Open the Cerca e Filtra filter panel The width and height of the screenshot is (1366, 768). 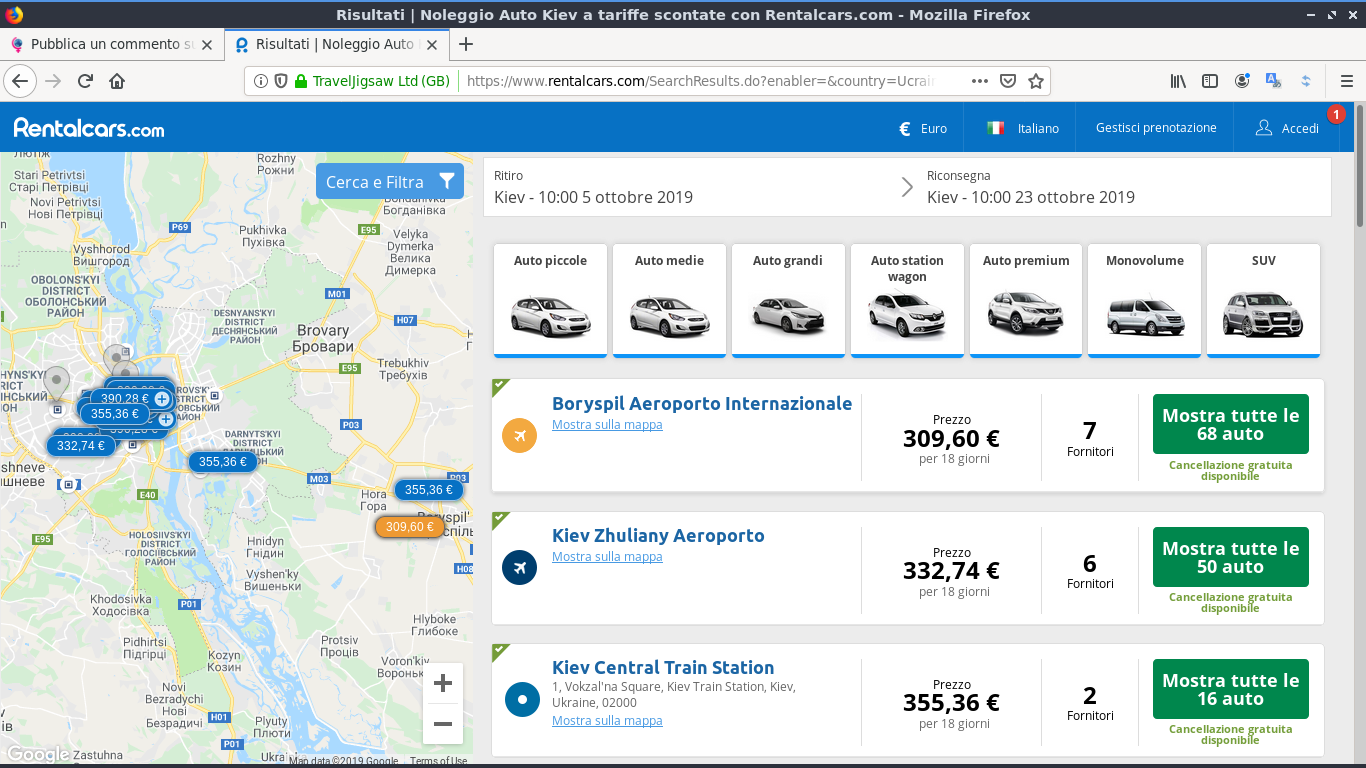(x=390, y=182)
